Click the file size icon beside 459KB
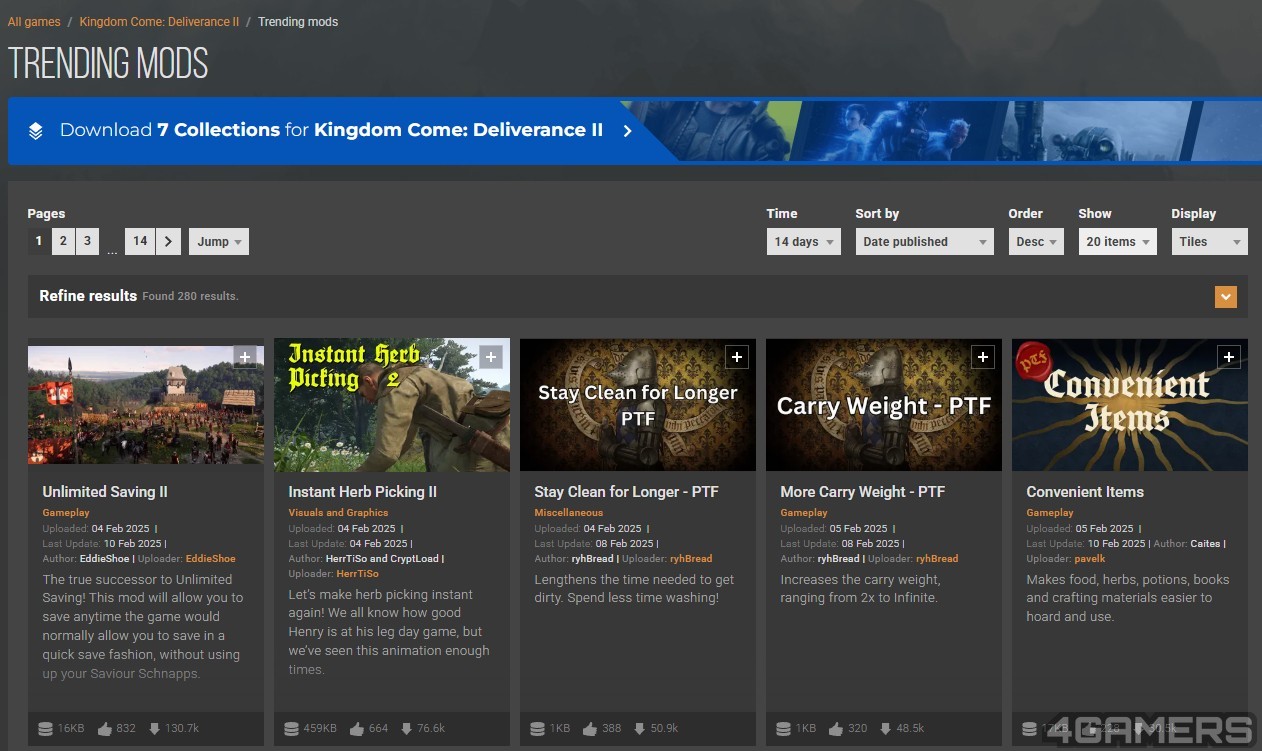 pos(291,728)
